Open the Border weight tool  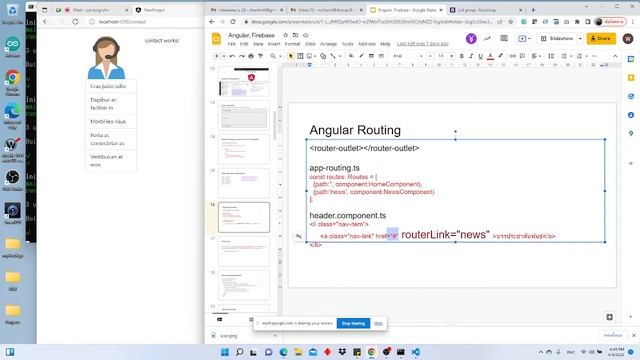371,56
